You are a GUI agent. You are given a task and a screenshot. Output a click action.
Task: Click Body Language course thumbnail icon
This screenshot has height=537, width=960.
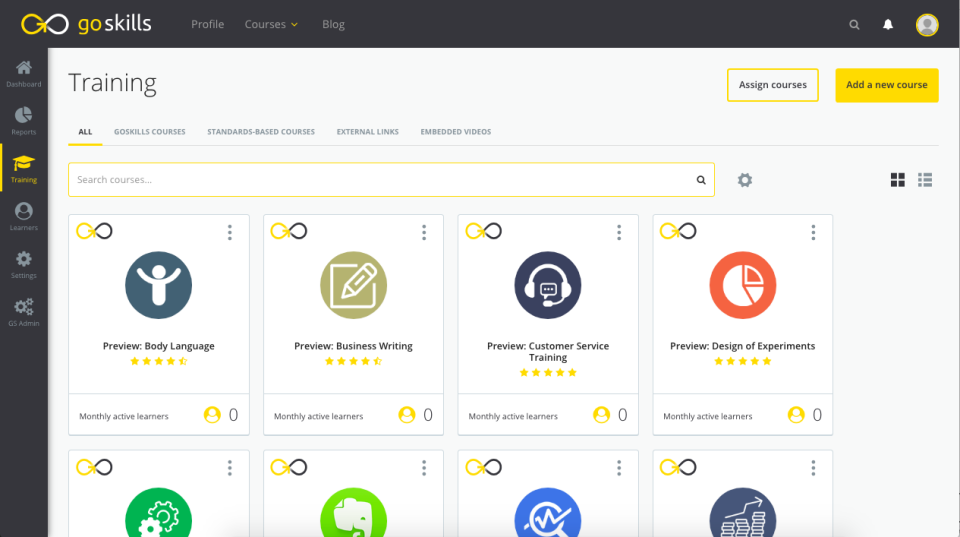click(x=159, y=285)
